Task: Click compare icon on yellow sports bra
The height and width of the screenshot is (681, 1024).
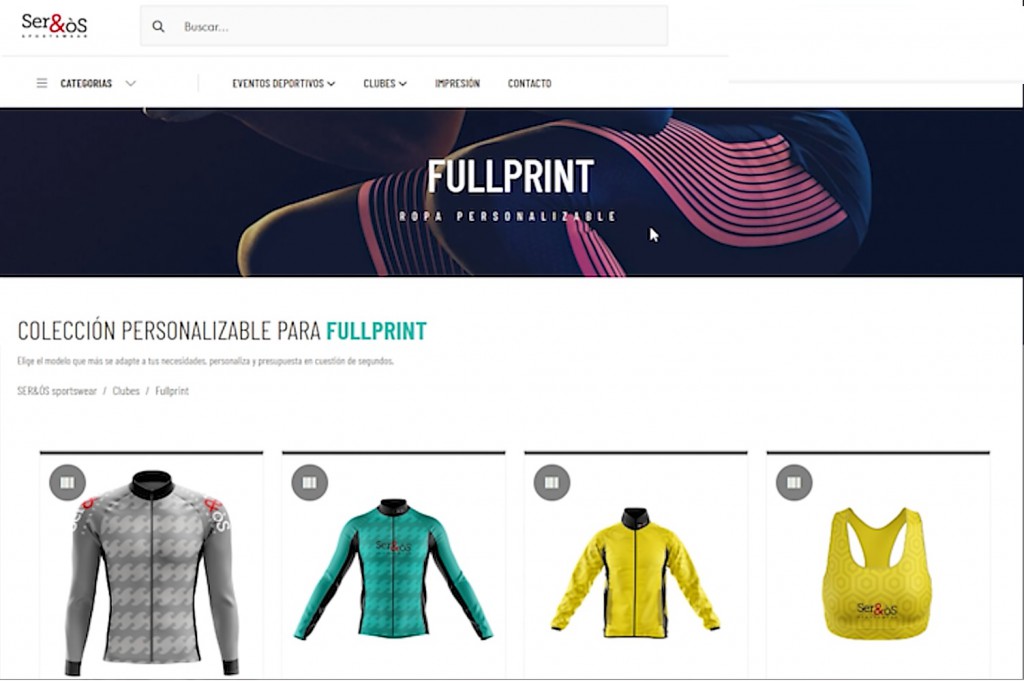Action: 794,483
